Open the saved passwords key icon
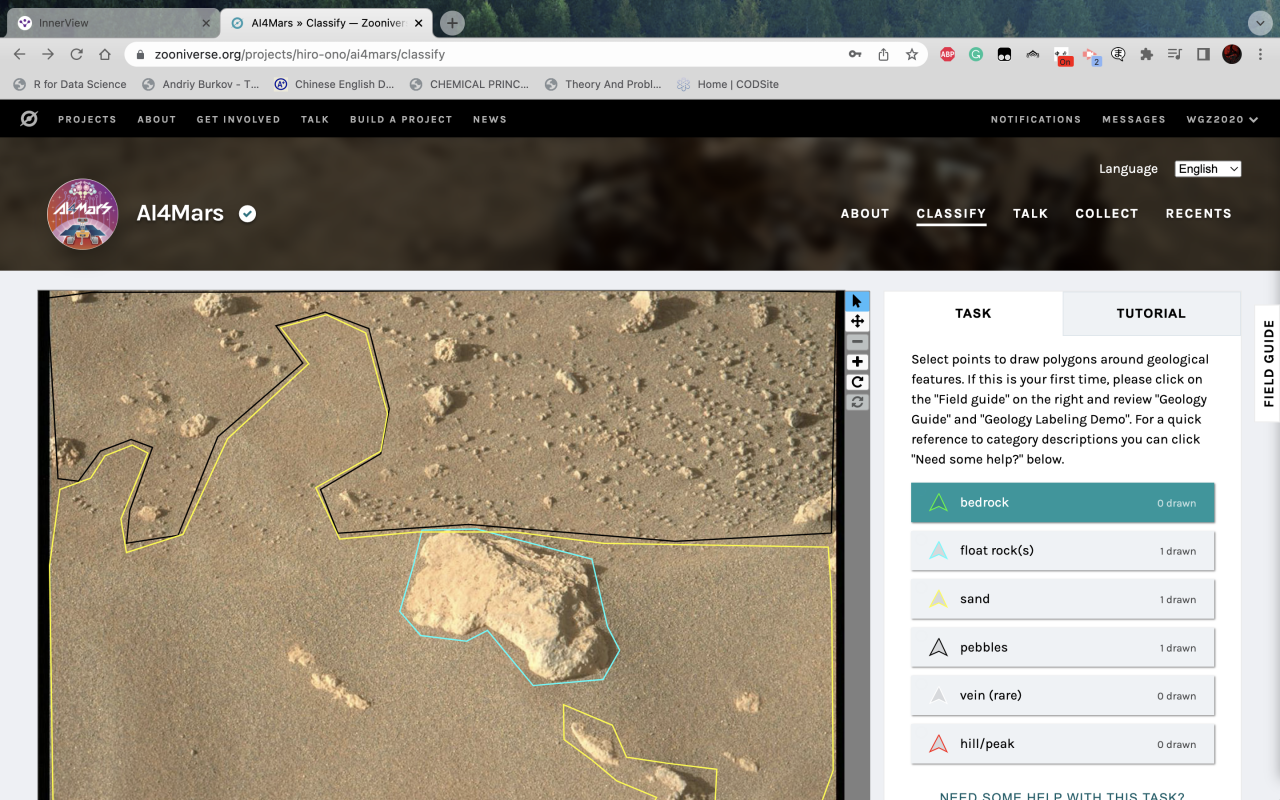 pos(855,54)
